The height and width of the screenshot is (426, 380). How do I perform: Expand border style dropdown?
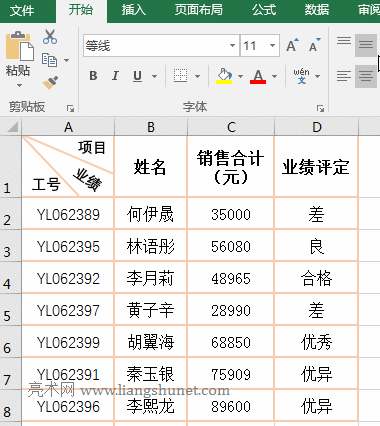point(197,76)
